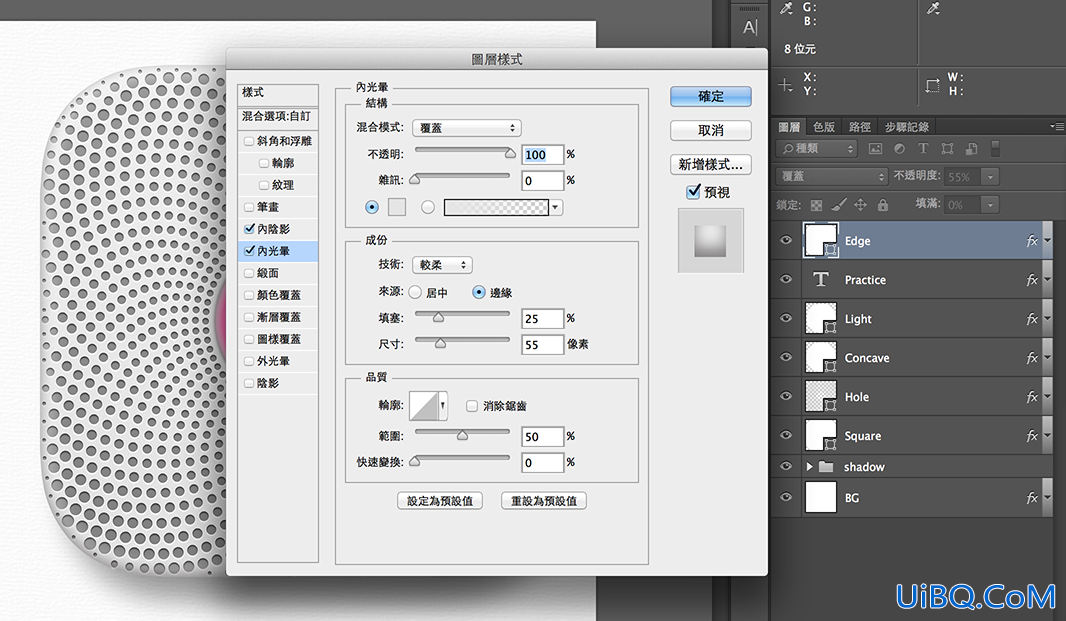This screenshot has width=1066, height=621.
Task: Toggle visibility of Concave layer
Action: (786, 357)
